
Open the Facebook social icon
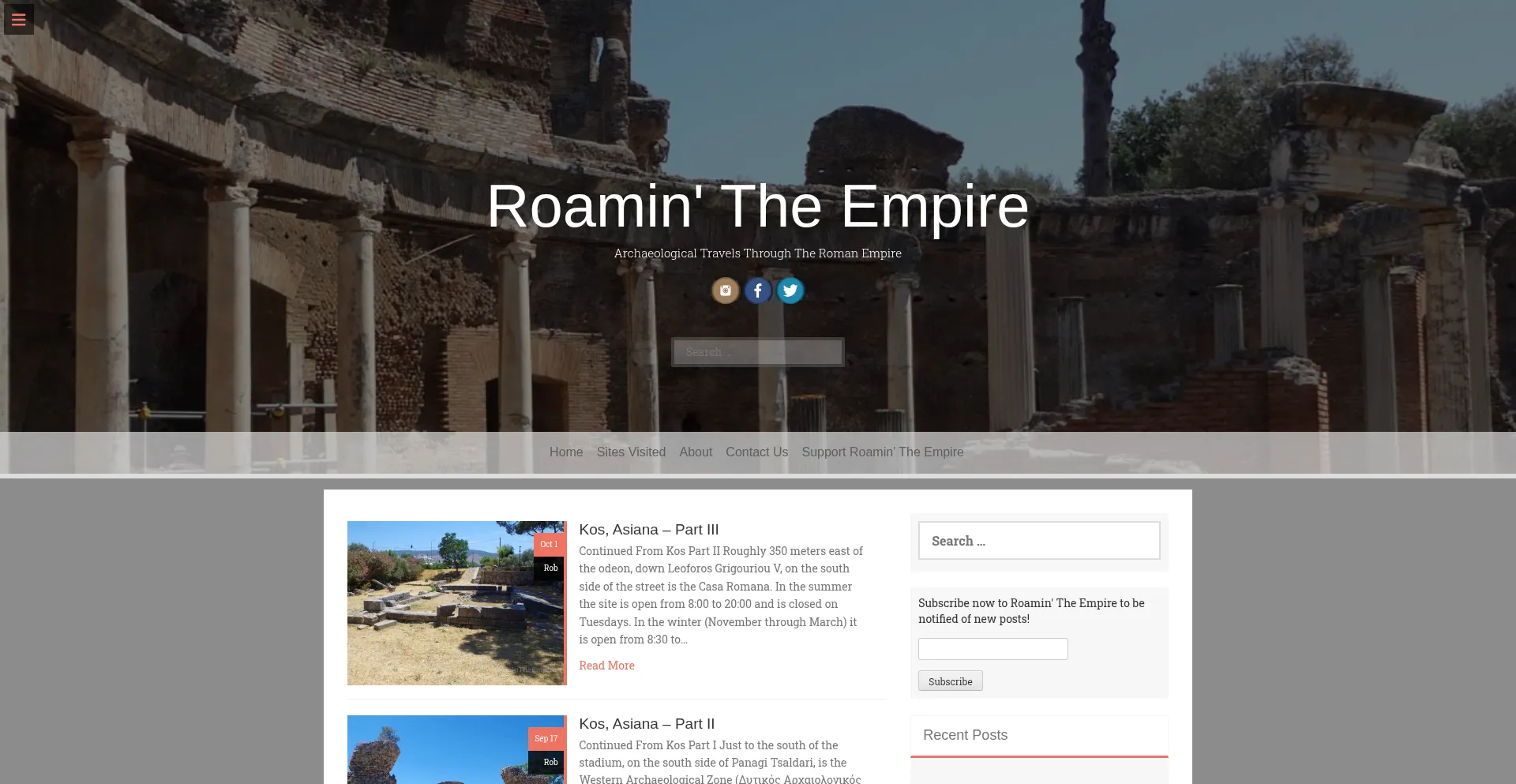tap(757, 291)
